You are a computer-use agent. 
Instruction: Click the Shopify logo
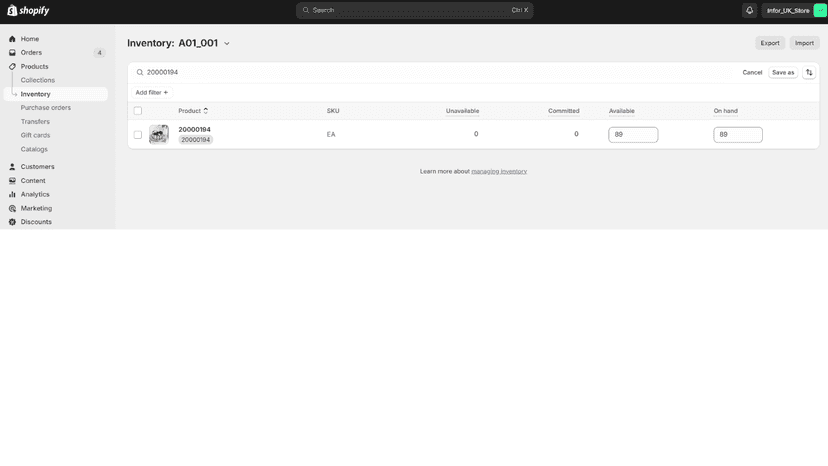click(28, 11)
